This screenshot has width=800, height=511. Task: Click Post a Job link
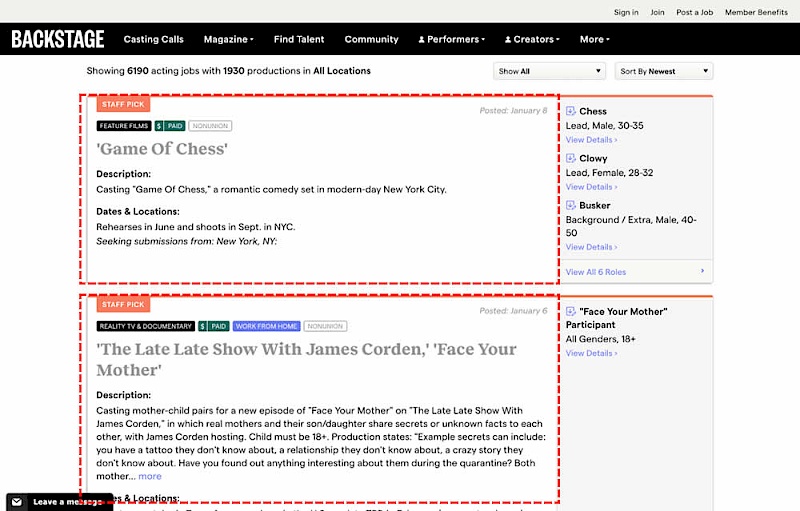tap(694, 12)
